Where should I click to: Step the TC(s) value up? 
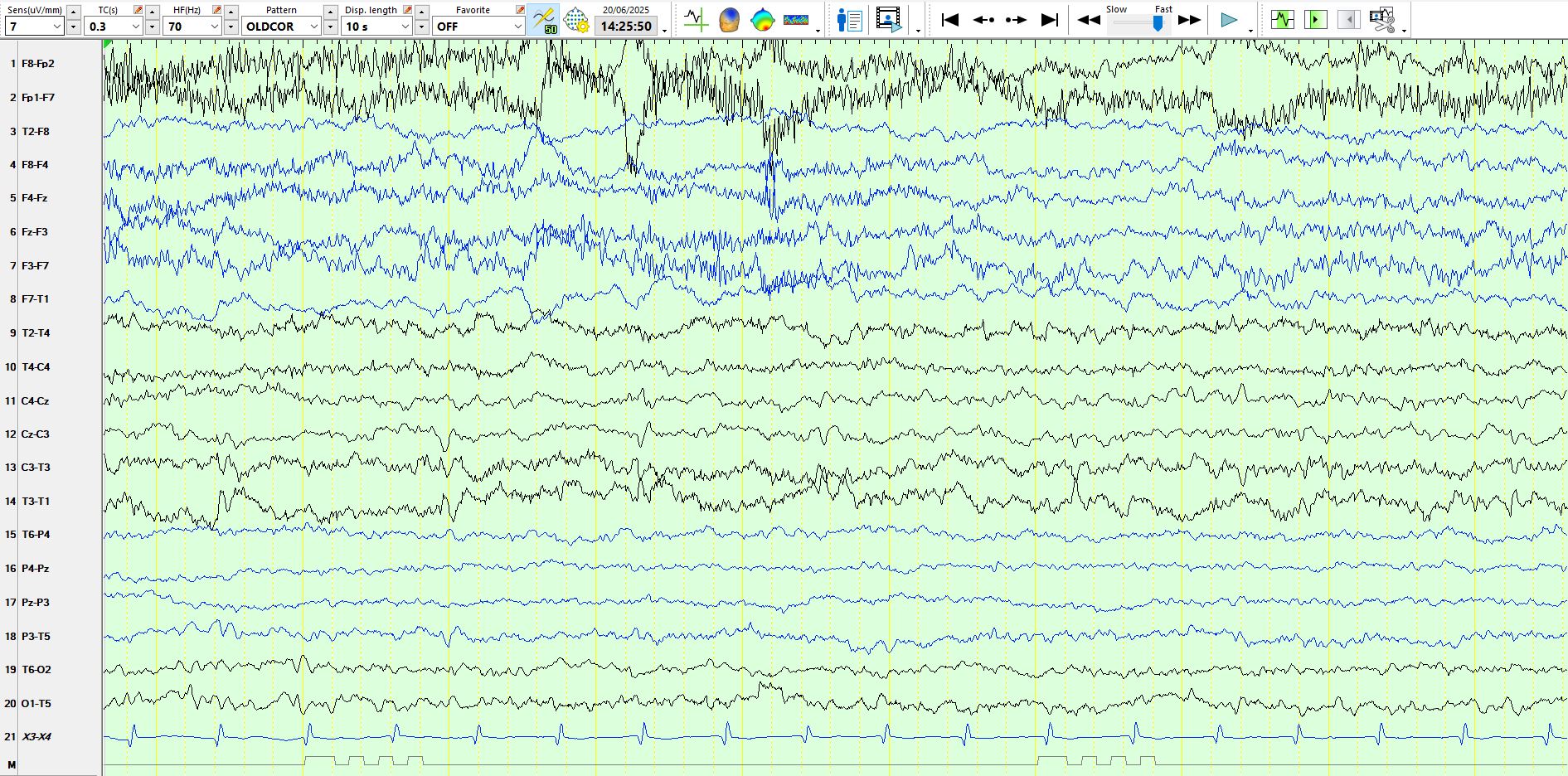(152, 12)
